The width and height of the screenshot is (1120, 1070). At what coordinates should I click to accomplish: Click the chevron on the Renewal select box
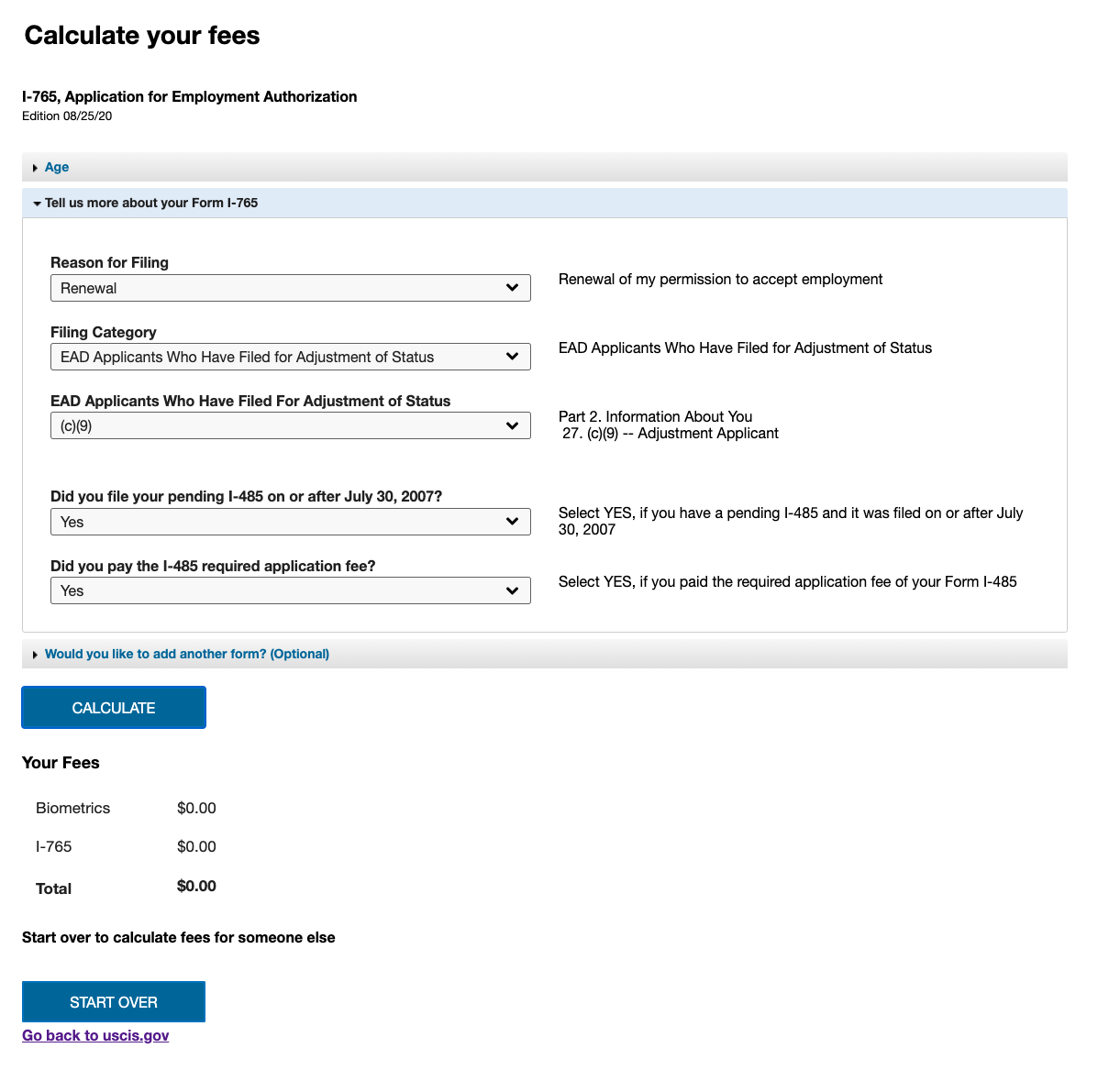(x=513, y=288)
